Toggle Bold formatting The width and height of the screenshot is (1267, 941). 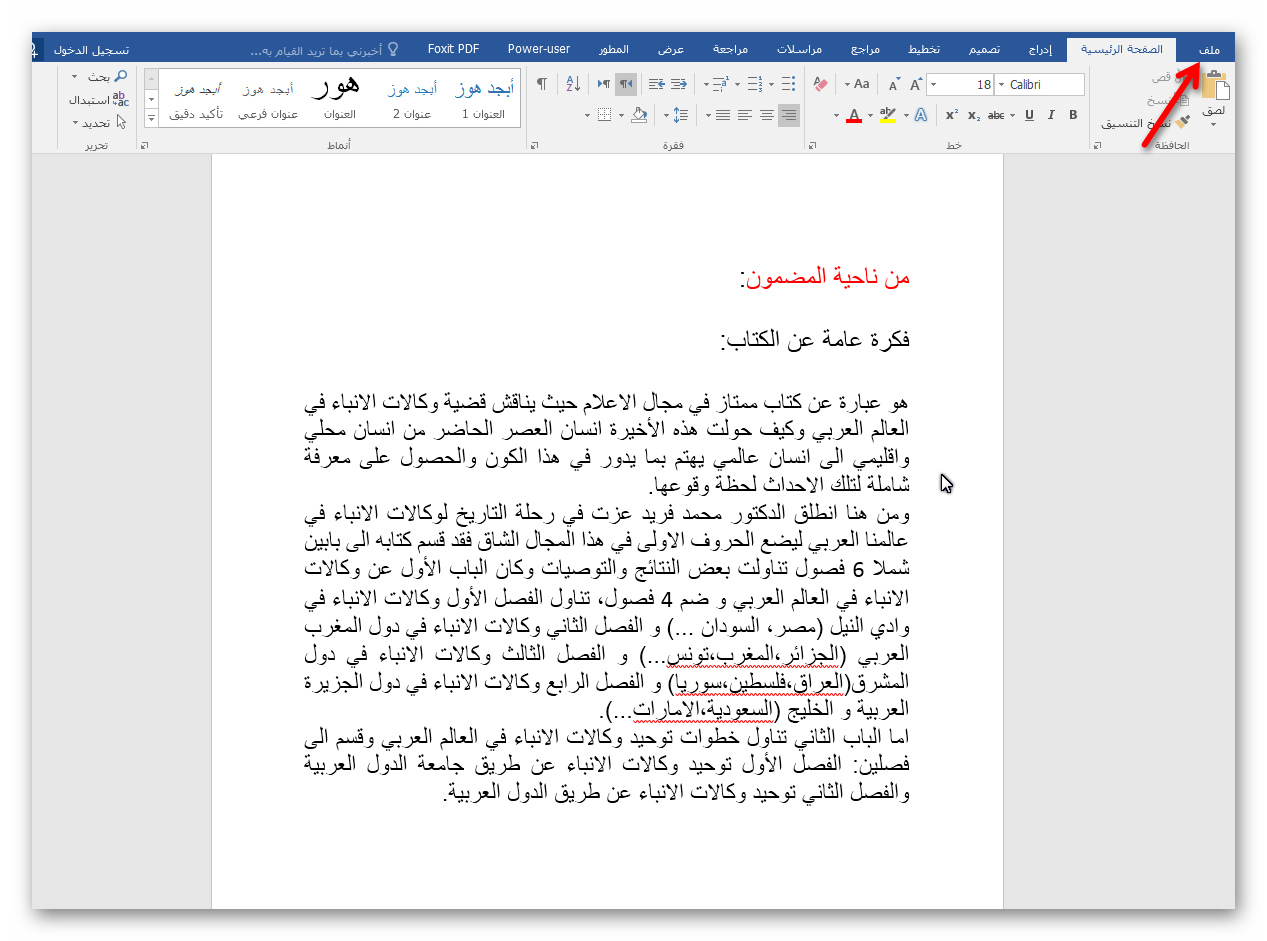pyautogui.click(x=1073, y=115)
